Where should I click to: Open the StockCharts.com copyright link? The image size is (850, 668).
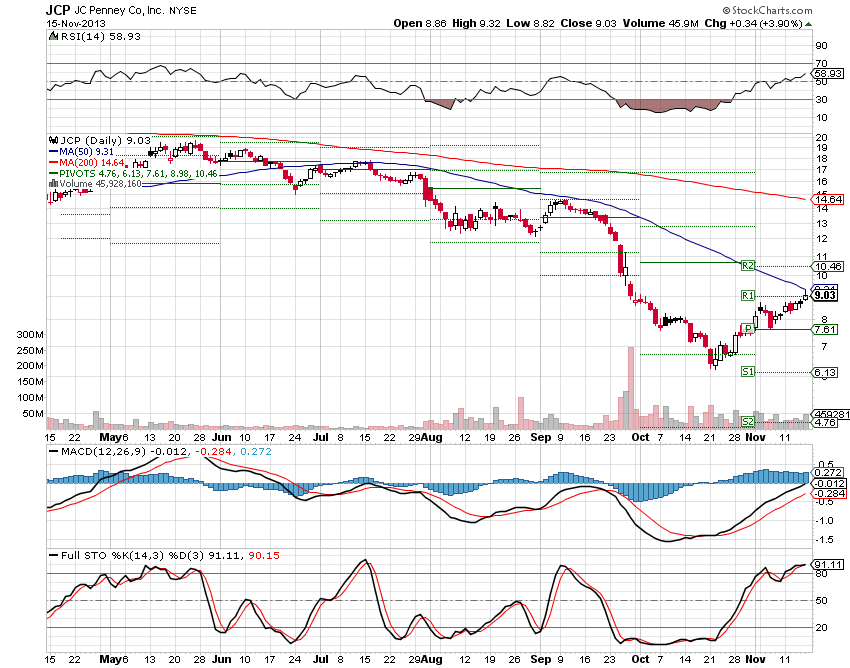(767, 10)
